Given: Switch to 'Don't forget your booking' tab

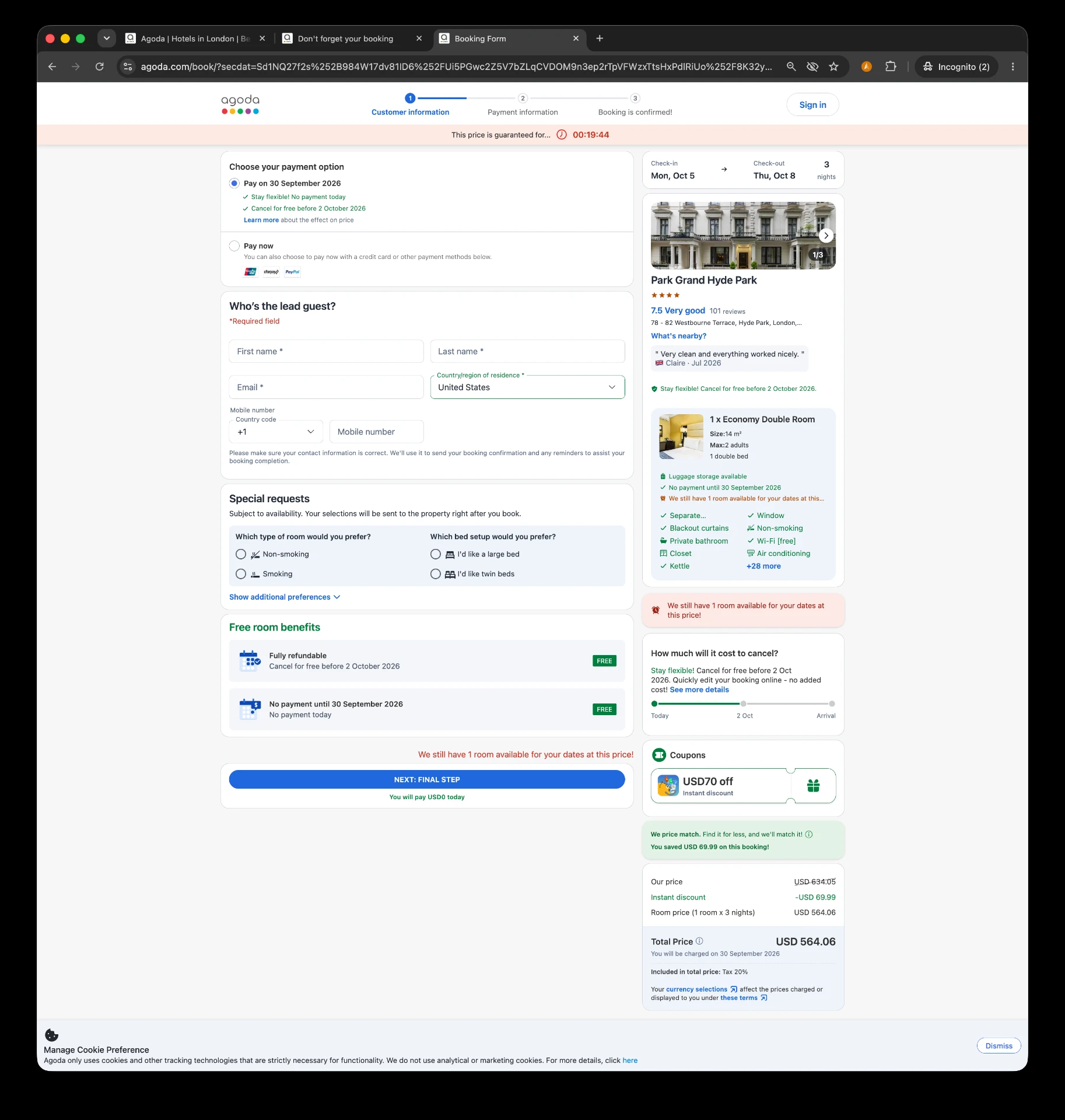Looking at the screenshot, I should pyautogui.click(x=353, y=38).
